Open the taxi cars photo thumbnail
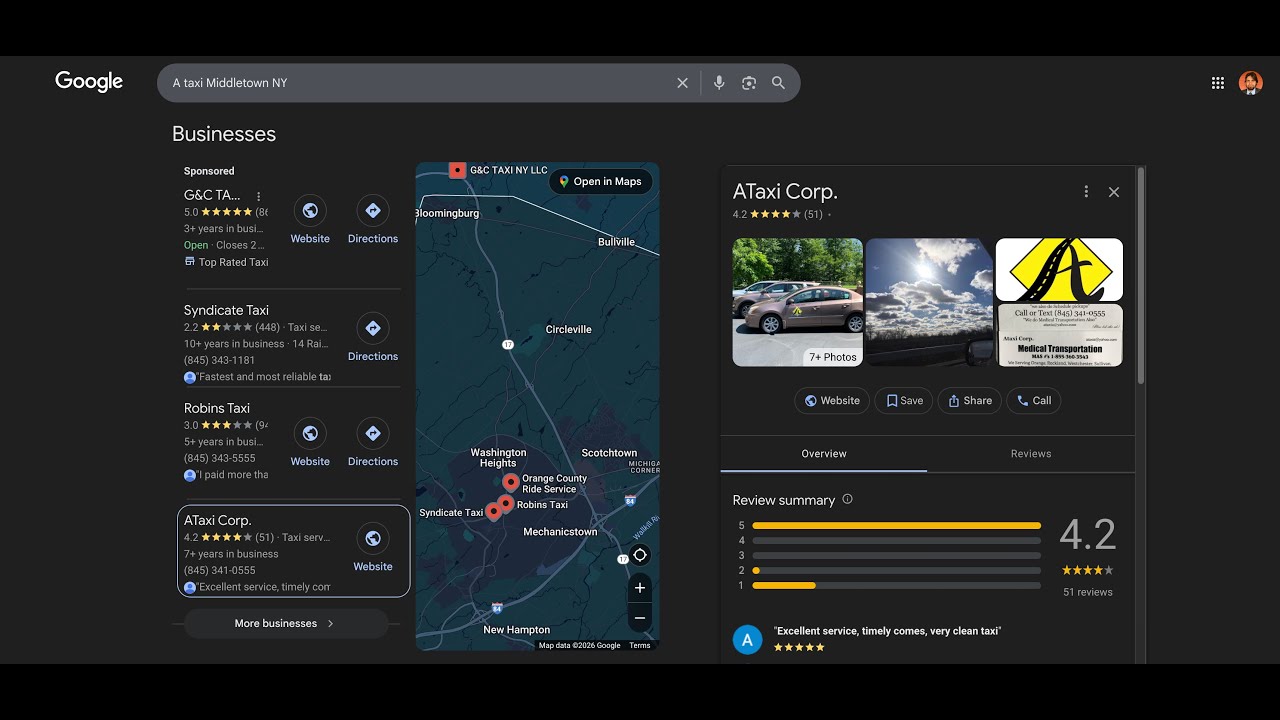This screenshot has height=720, width=1280. [x=798, y=302]
